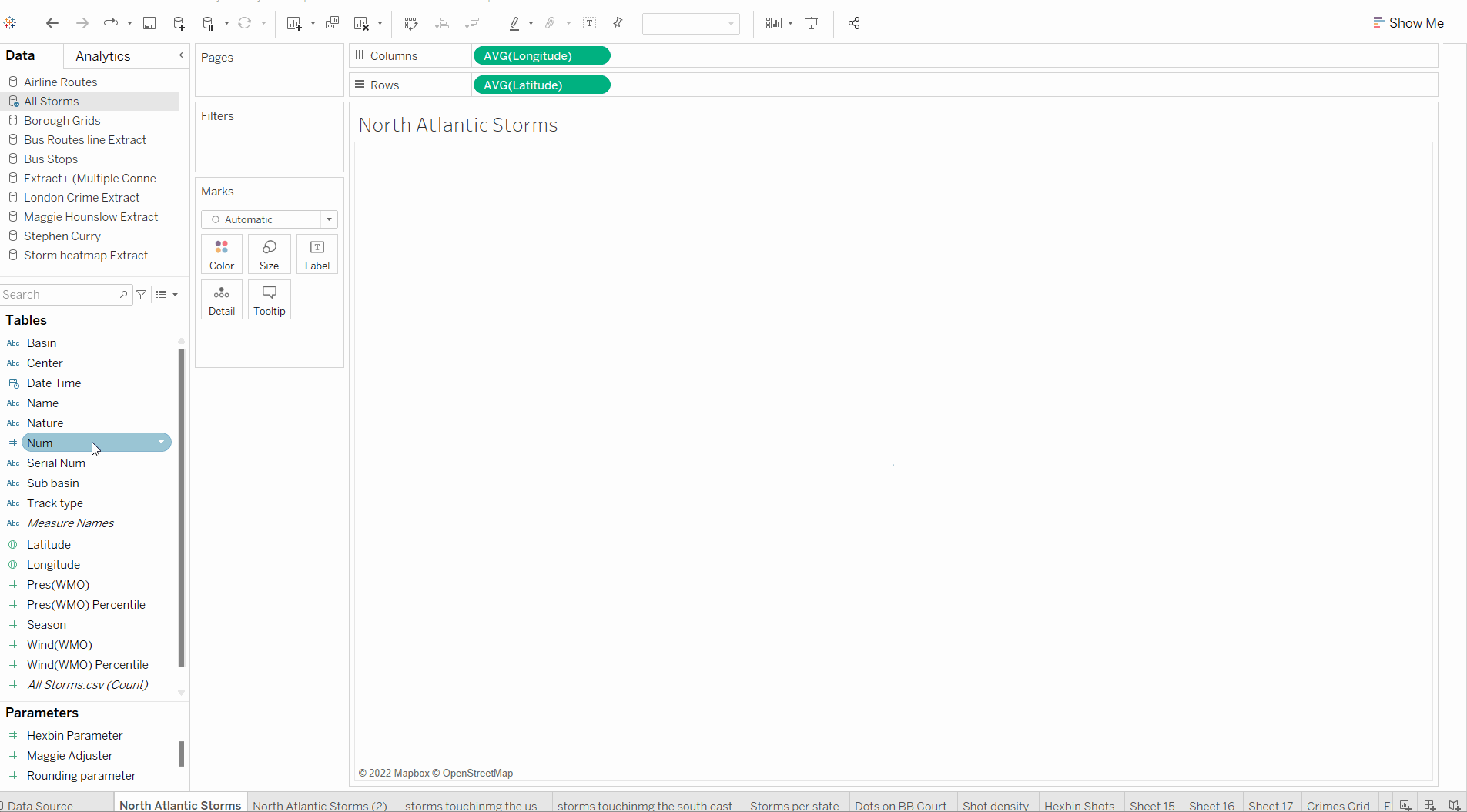Click the Undo back arrow
Viewport: 1467px width, 812px height.
point(52,23)
